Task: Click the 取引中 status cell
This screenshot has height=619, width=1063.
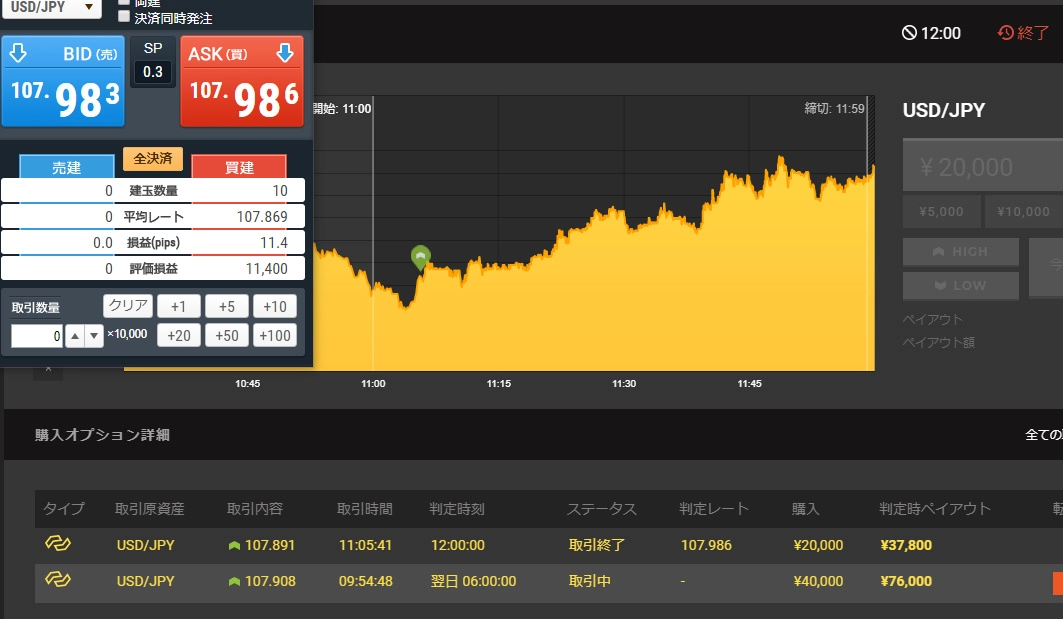Action: coord(589,581)
